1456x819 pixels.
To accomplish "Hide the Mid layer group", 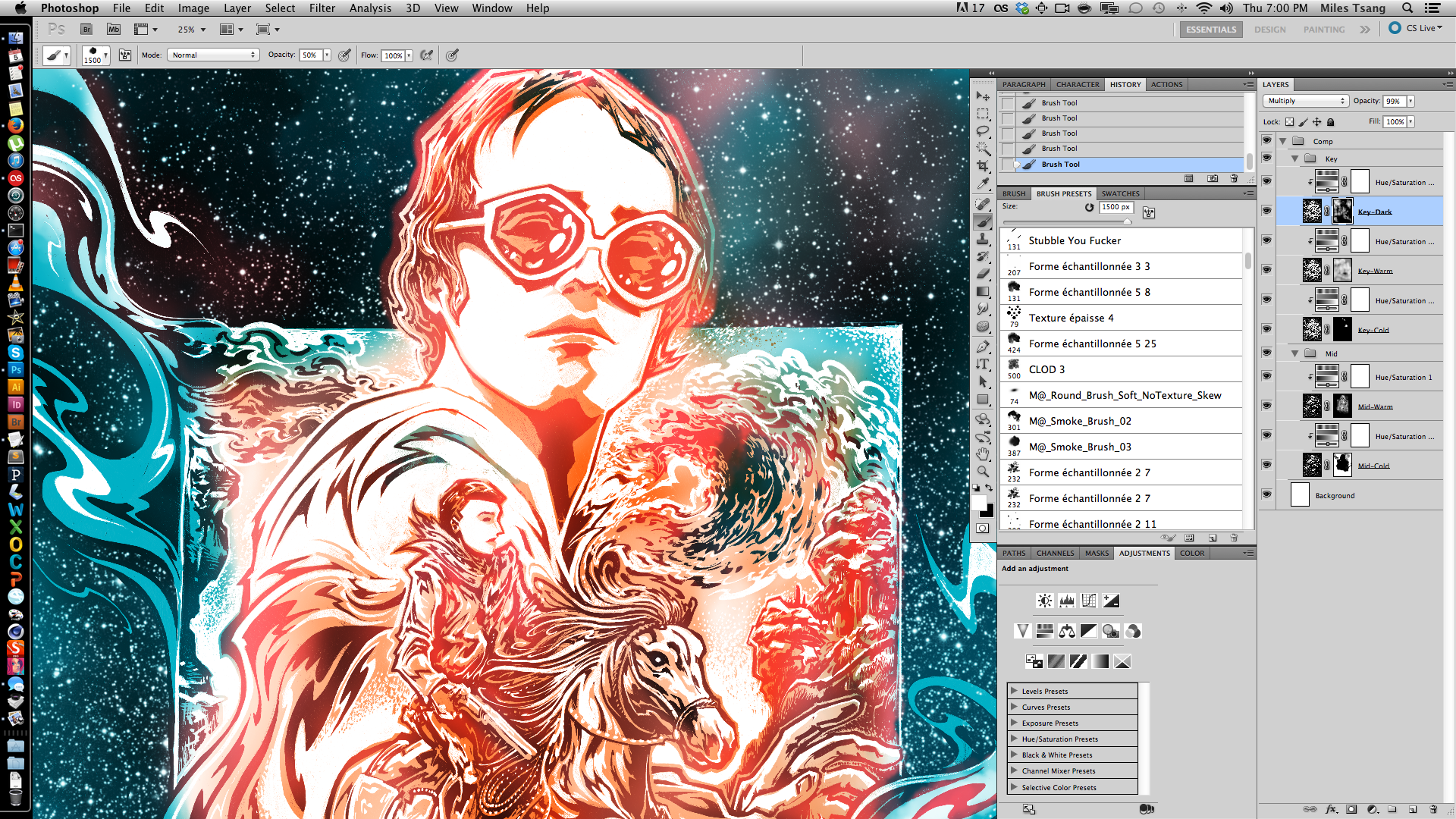I will [1266, 353].
